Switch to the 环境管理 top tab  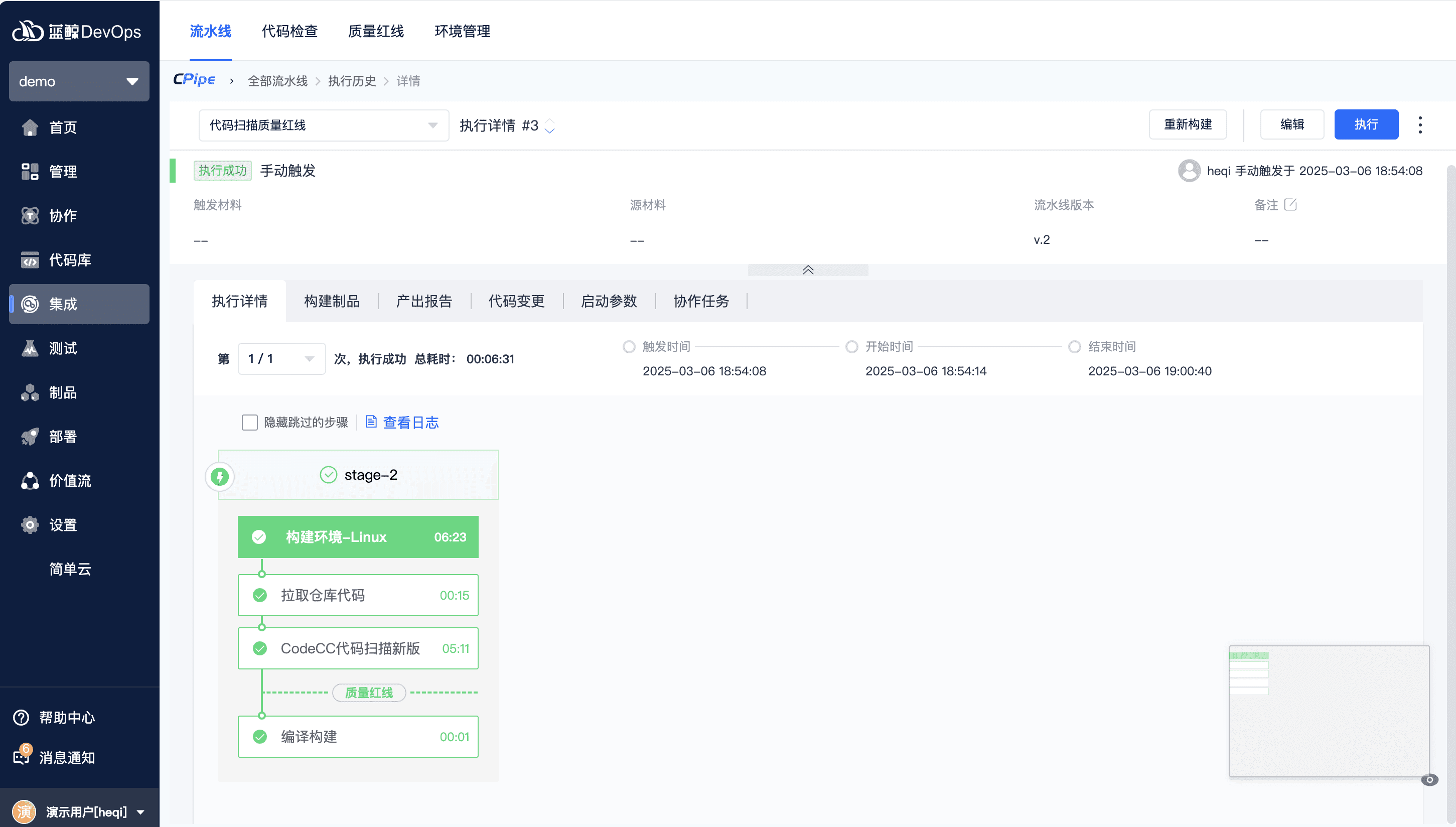[462, 31]
